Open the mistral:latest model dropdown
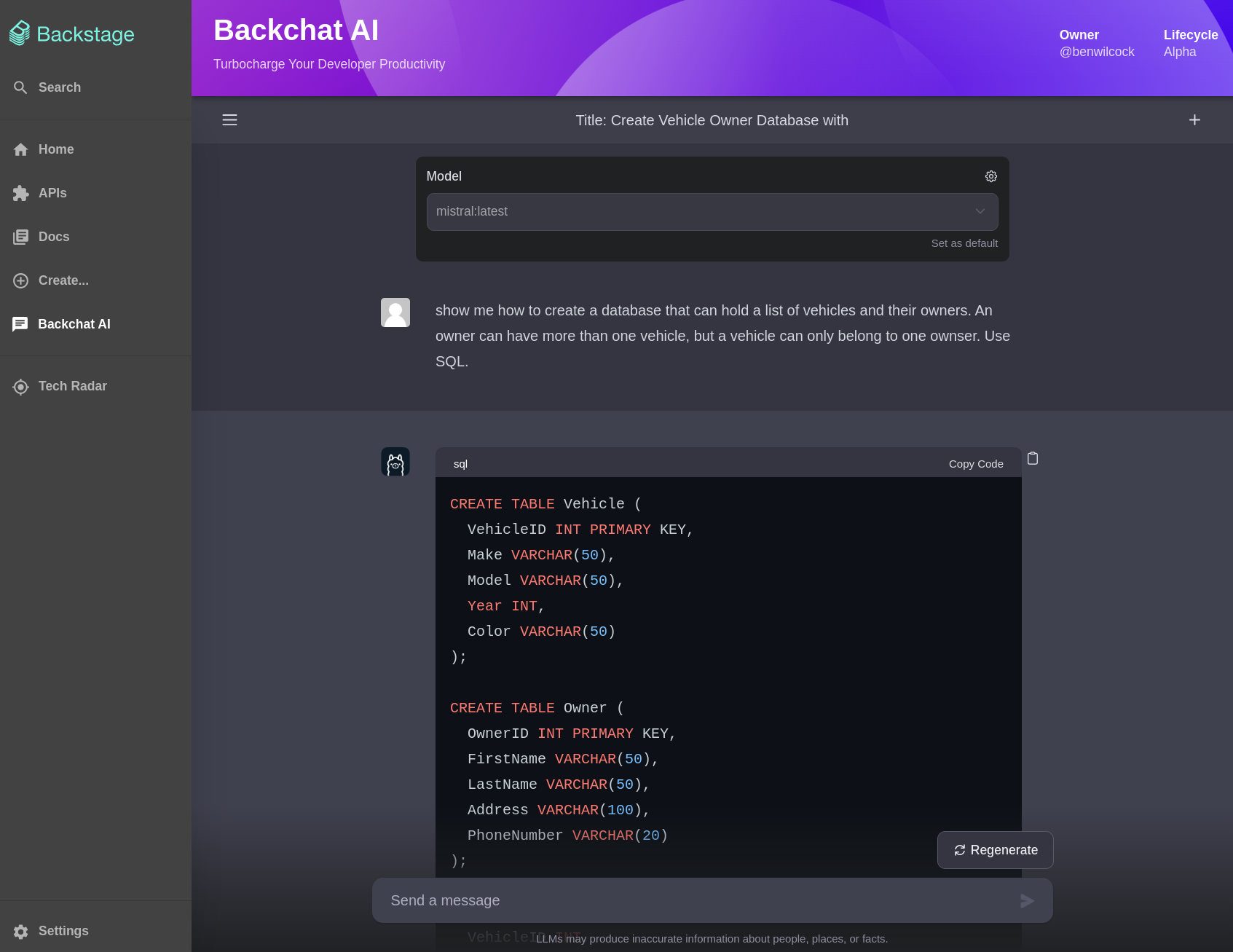Viewport: 1233px width, 952px height. coord(712,212)
